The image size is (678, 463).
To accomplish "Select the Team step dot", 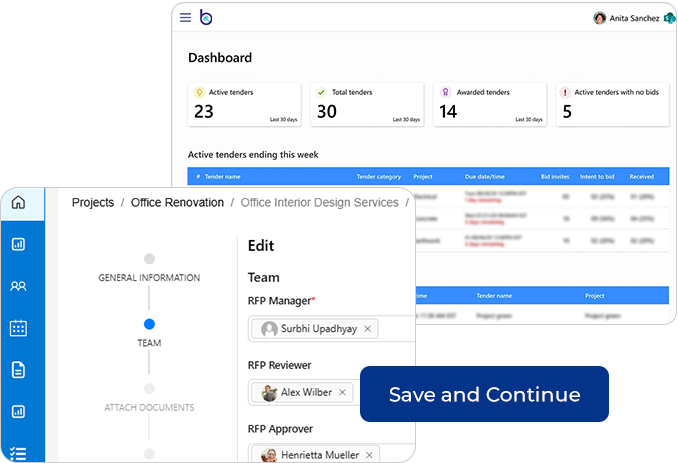I will click(x=149, y=324).
